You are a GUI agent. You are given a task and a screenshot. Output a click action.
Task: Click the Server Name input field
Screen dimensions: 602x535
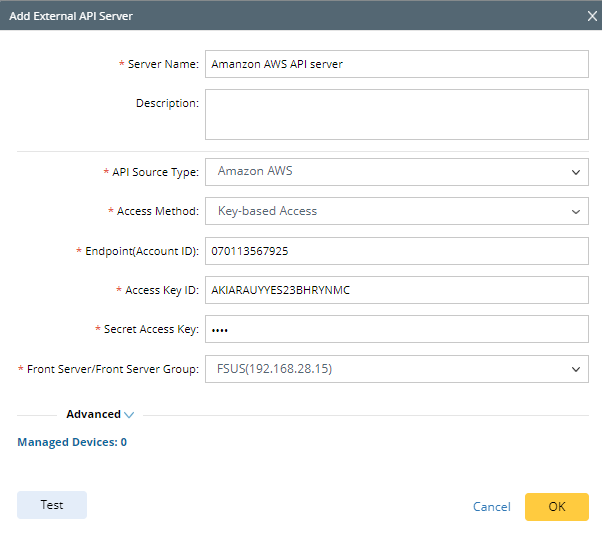tap(396, 64)
